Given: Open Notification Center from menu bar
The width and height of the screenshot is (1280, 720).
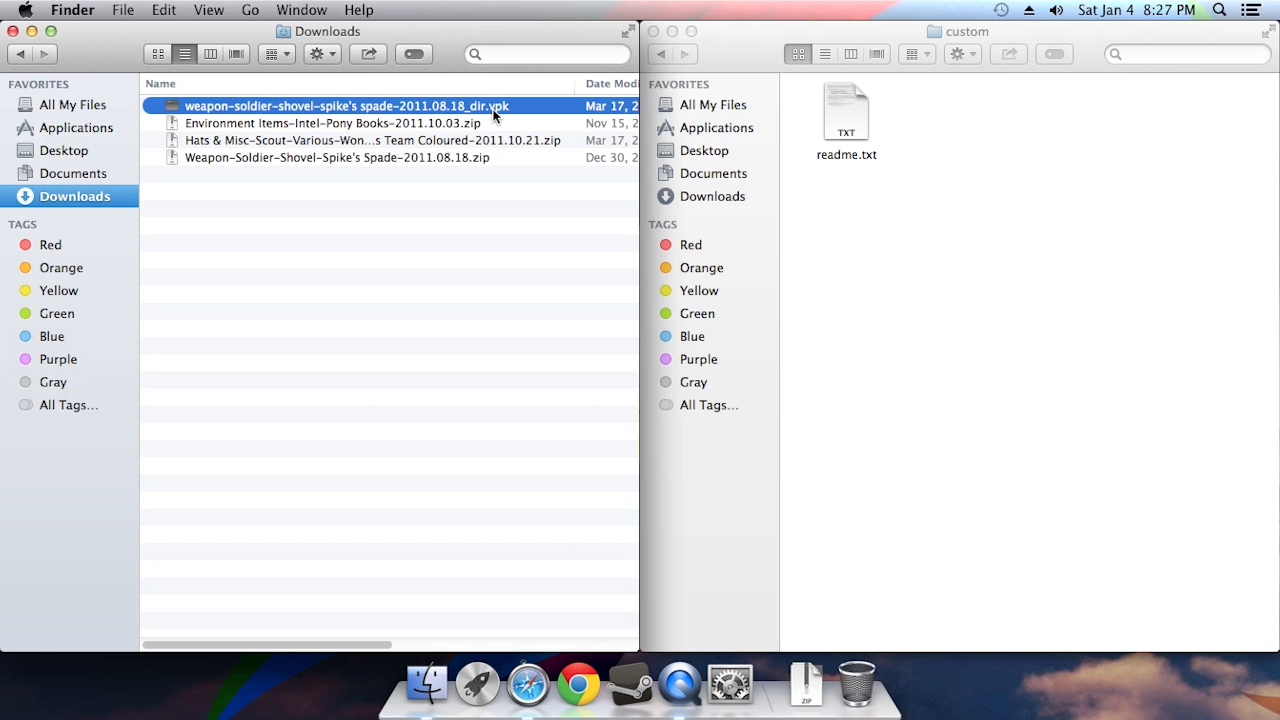Looking at the screenshot, I should (x=1251, y=10).
